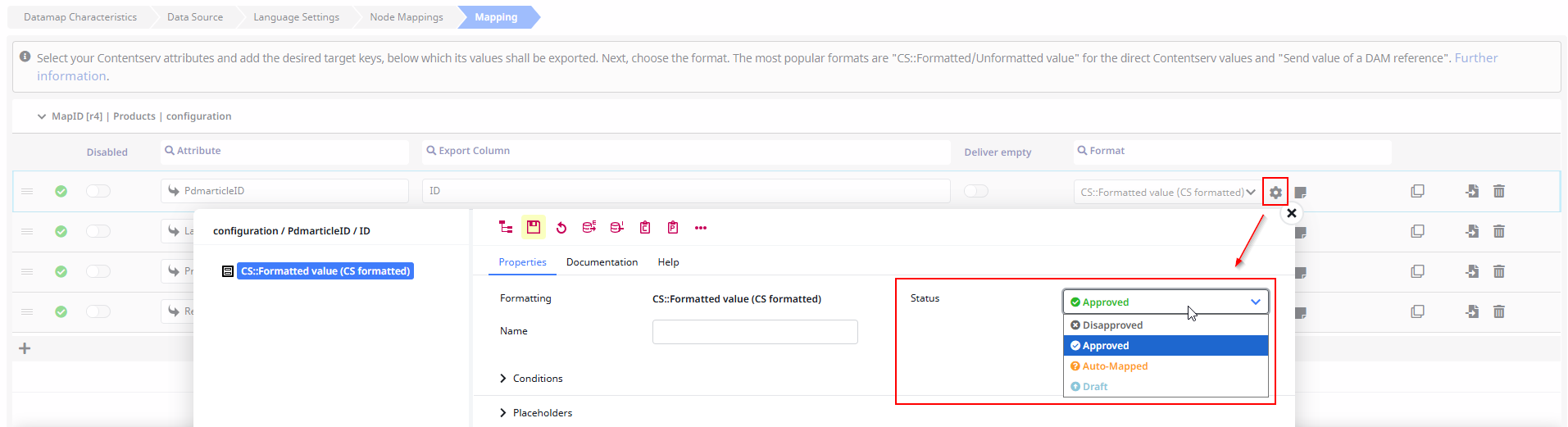Duplicate the PdmarticleID mapping row

pos(1417,191)
